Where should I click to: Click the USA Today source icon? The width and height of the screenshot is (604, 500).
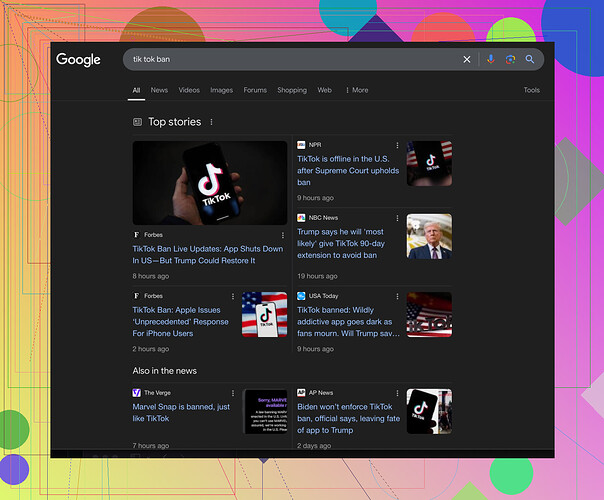(x=301, y=296)
